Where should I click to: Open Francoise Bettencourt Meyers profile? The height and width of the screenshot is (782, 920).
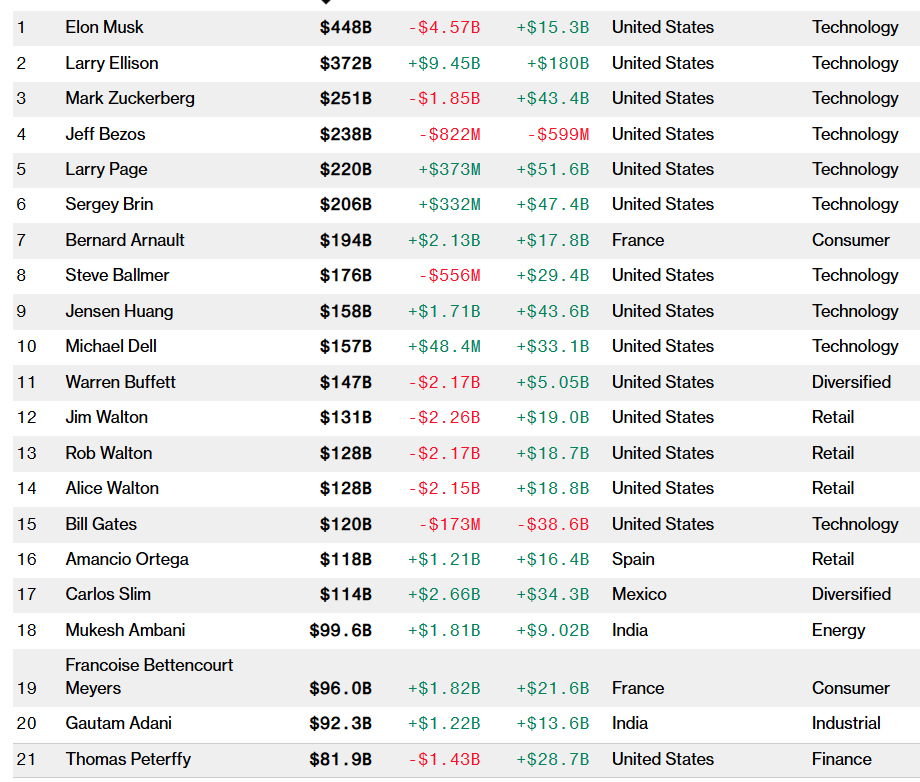pos(149,677)
